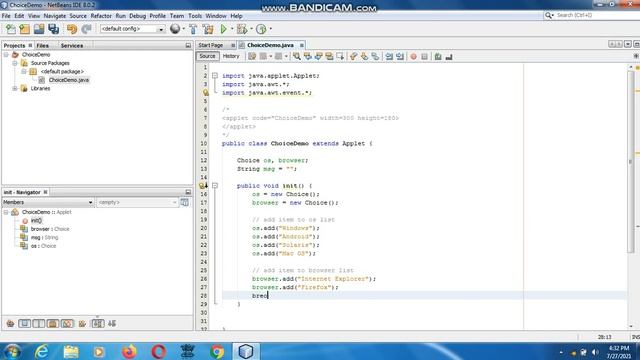Click the Redo toolbar icon
The image size is (640, 360).
point(86,29)
